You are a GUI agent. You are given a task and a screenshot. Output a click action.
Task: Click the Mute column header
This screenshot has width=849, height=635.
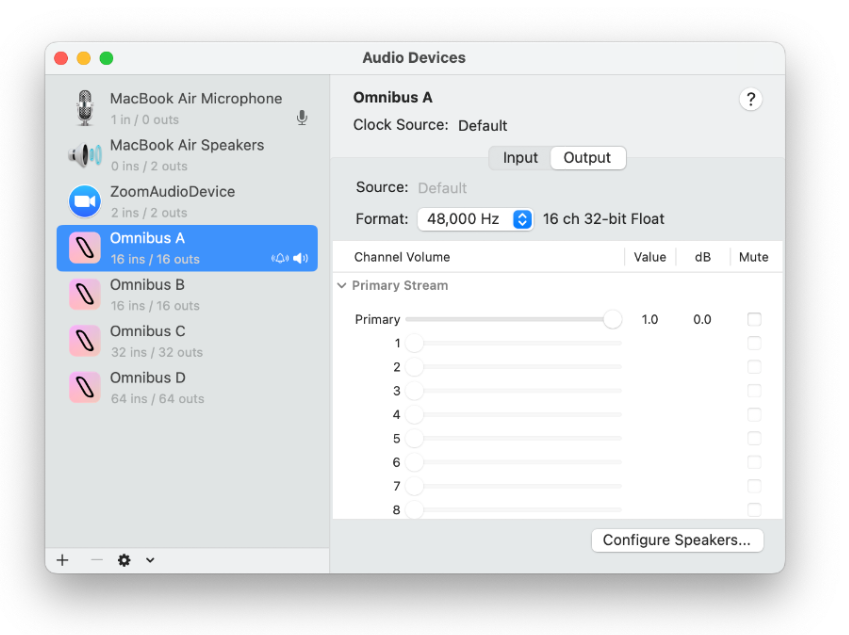point(754,257)
